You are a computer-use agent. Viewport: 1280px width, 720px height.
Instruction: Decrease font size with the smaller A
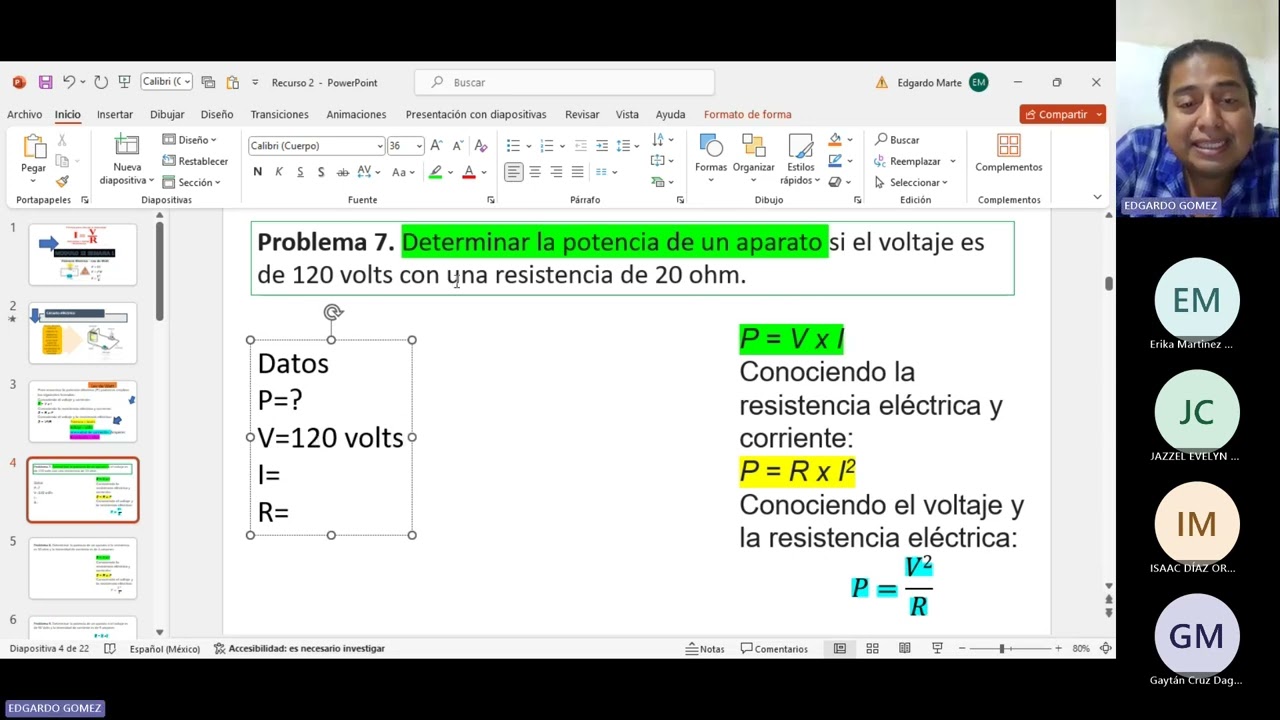[x=457, y=145]
